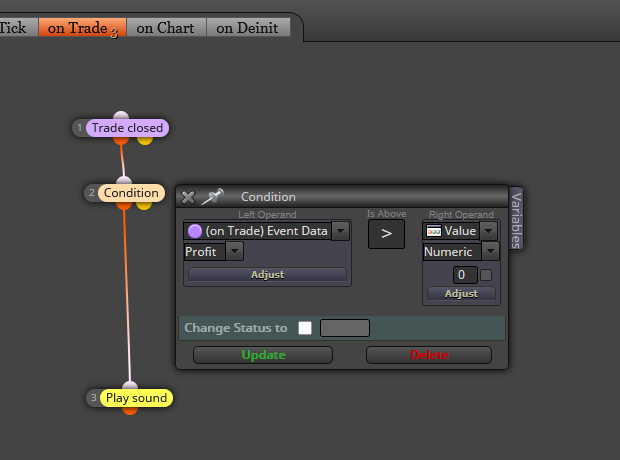Click the yellow output dot of Trade closed
Viewport: 620px width, 460px height.
(x=145, y=140)
